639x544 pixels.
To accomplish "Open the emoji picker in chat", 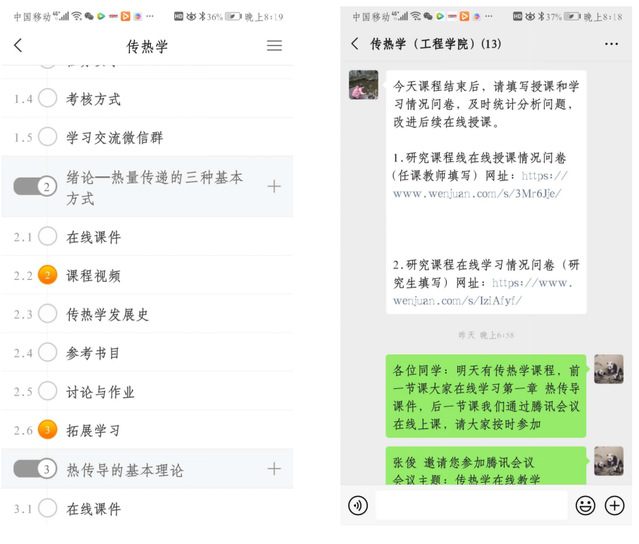I will pos(585,506).
